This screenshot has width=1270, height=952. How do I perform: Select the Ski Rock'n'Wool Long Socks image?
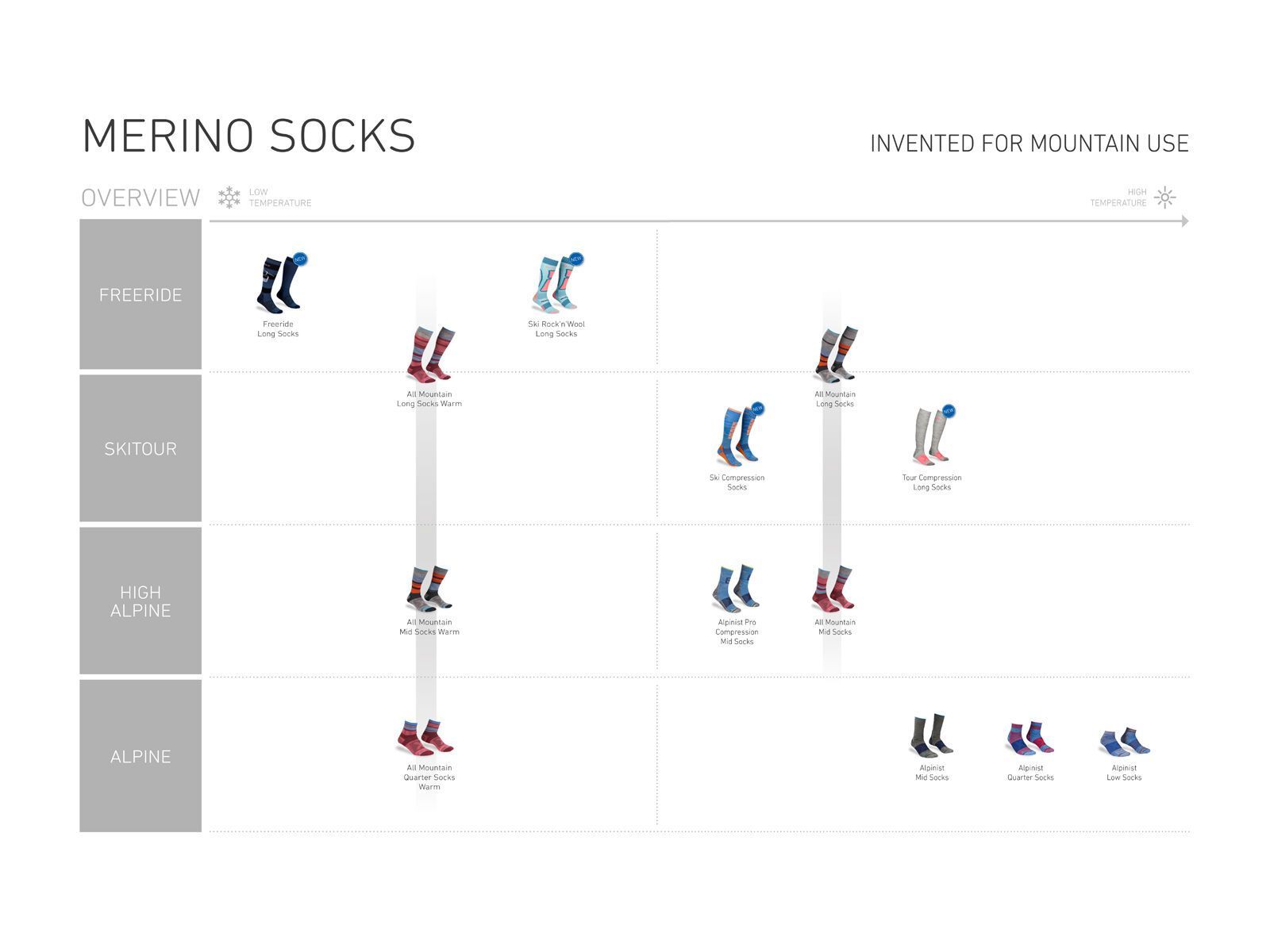click(x=555, y=285)
